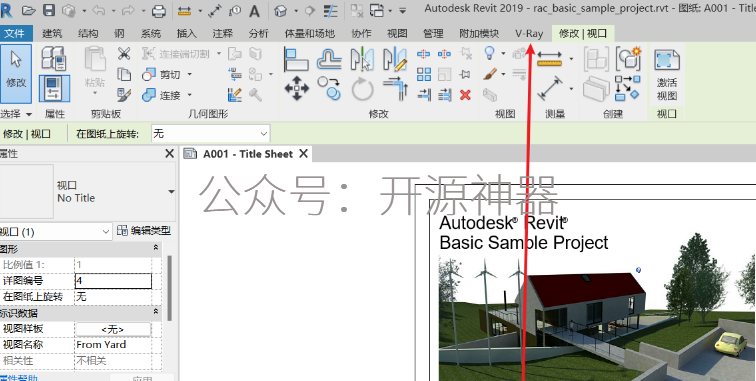This screenshot has width=756, height=381.
Task: Switch to the View (视图) ribbon tab
Action: coord(397,34)
